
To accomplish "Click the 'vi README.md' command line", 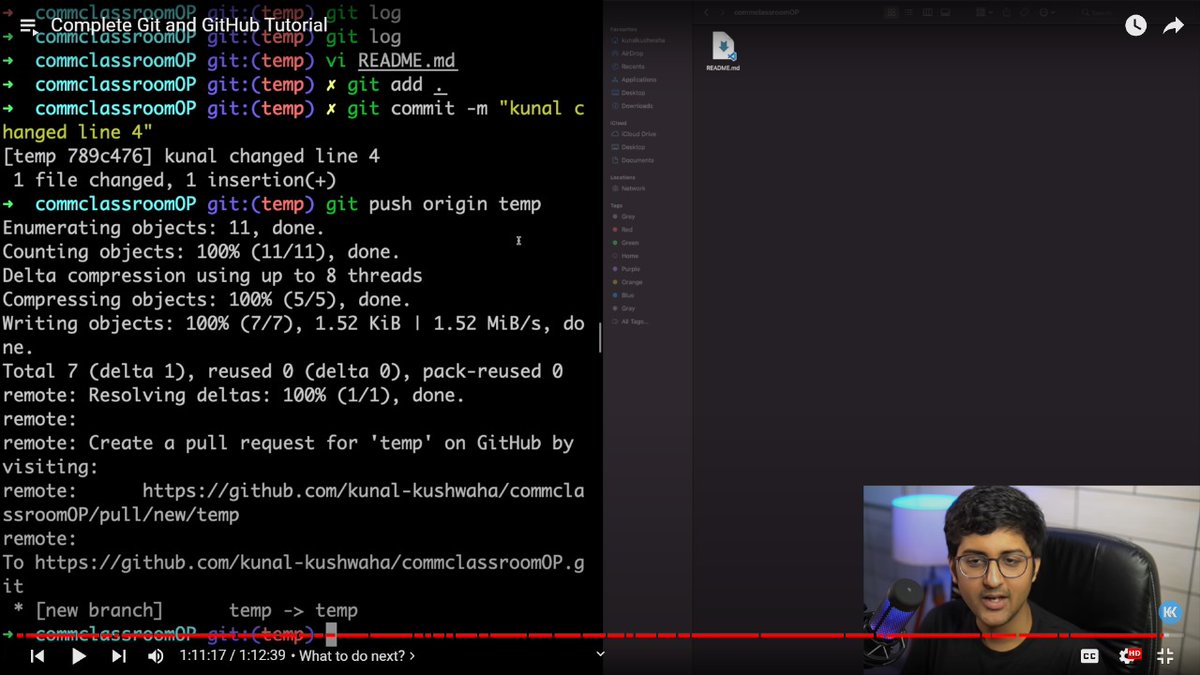I will pos(391,60).
